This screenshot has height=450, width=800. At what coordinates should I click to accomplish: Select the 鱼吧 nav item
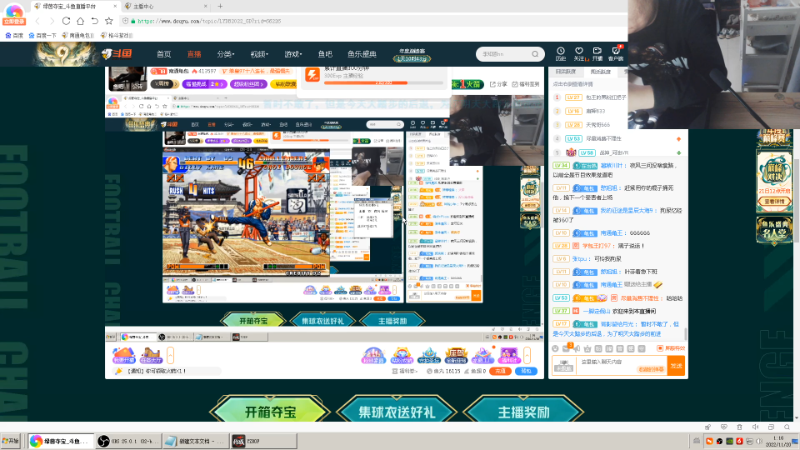click(x=325, y=54)
